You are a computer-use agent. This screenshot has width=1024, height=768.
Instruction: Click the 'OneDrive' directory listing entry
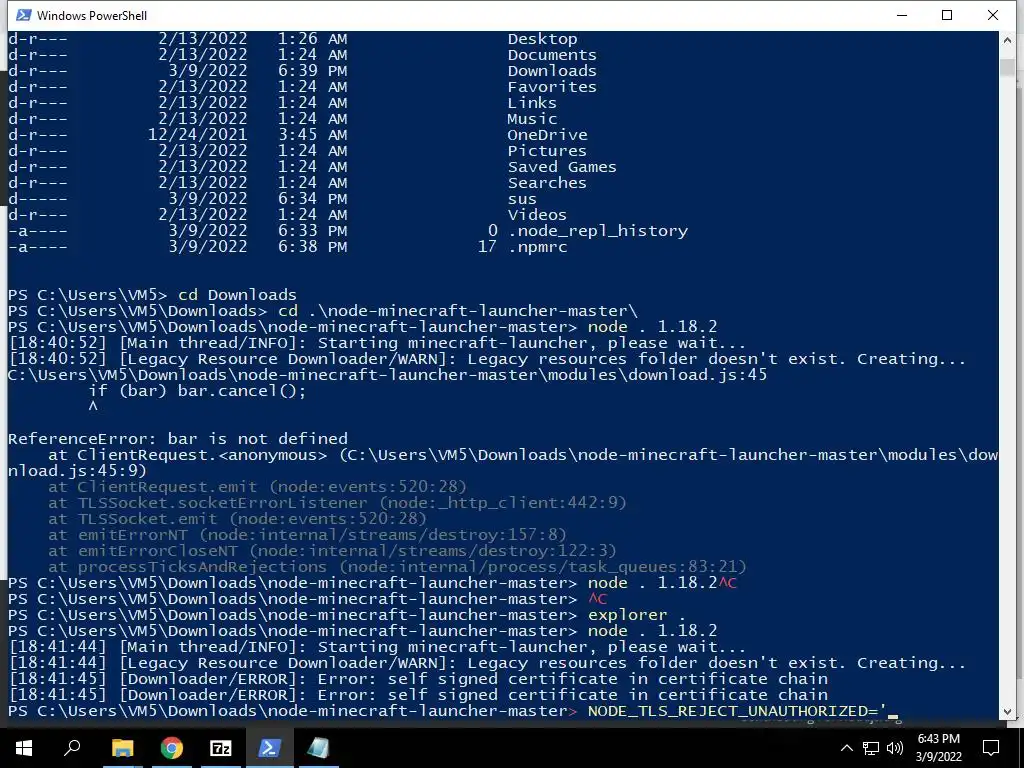(x=547, y=135)
